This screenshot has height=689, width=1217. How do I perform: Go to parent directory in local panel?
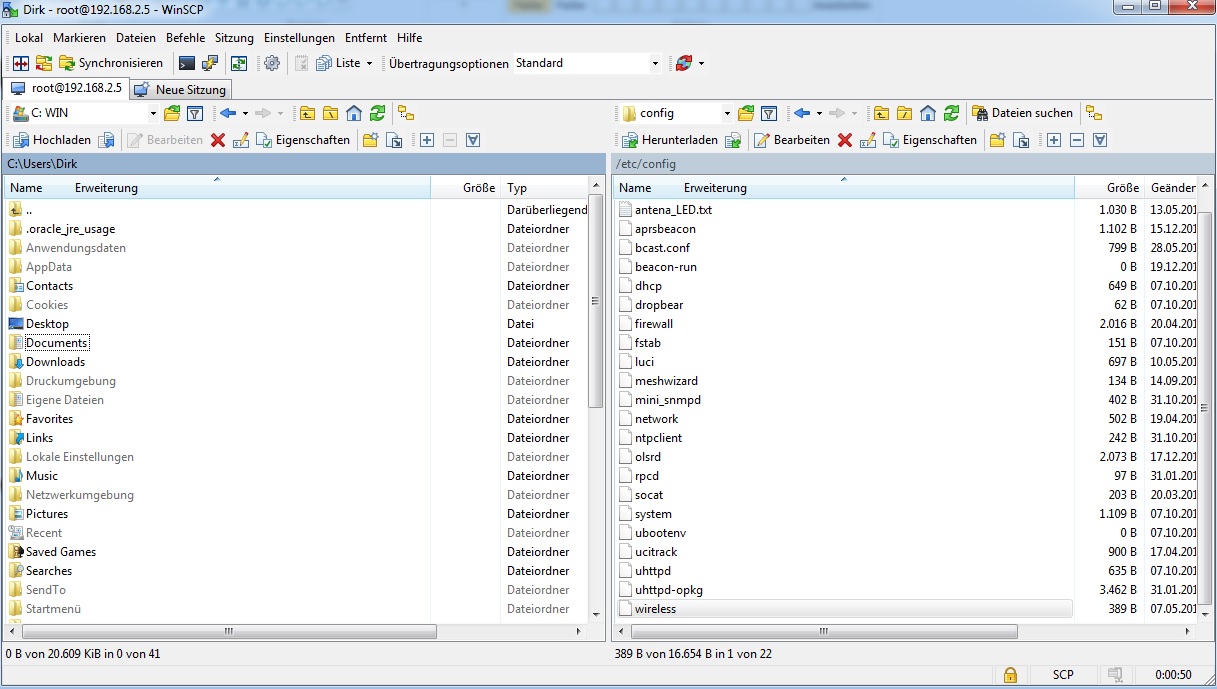click(307, 113)
